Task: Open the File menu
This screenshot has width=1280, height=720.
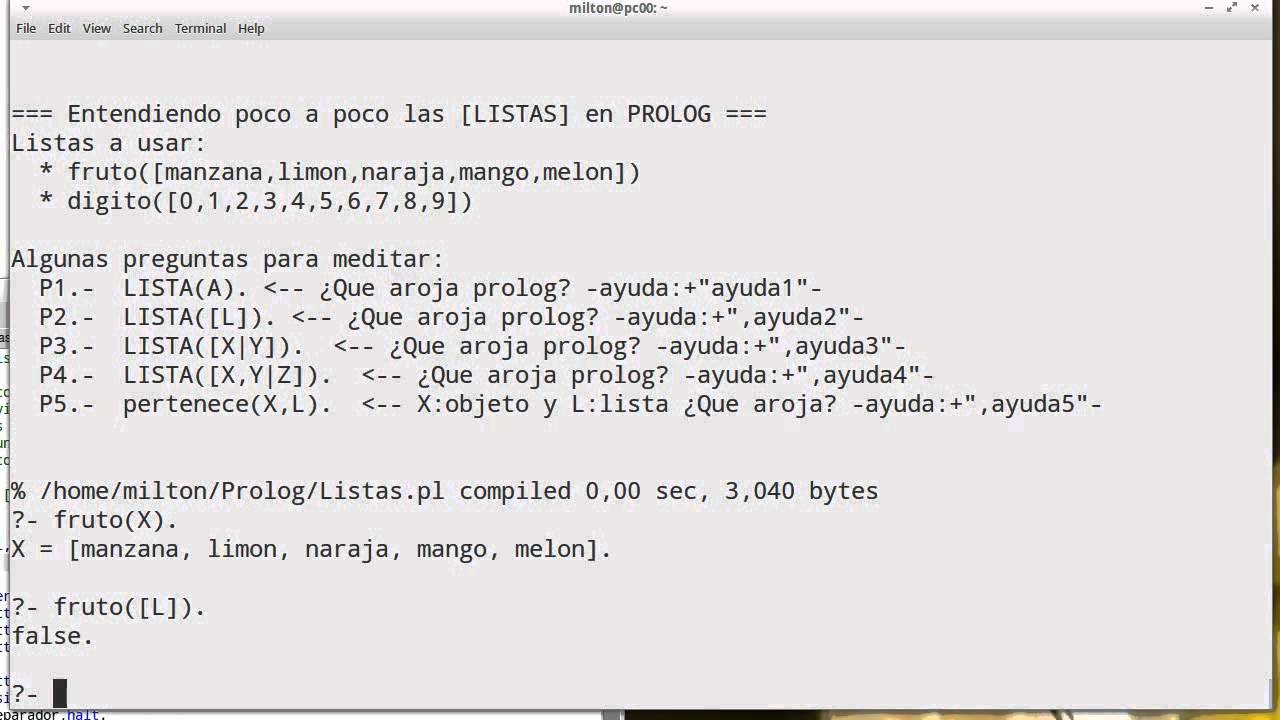Action: coord(26,28)
